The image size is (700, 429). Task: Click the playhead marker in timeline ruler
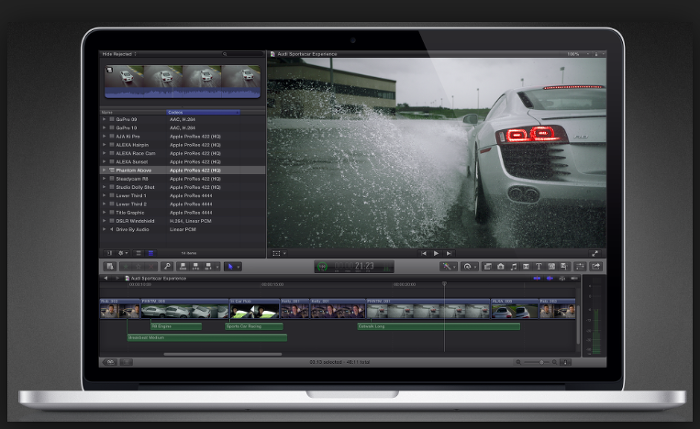point(444,283)
